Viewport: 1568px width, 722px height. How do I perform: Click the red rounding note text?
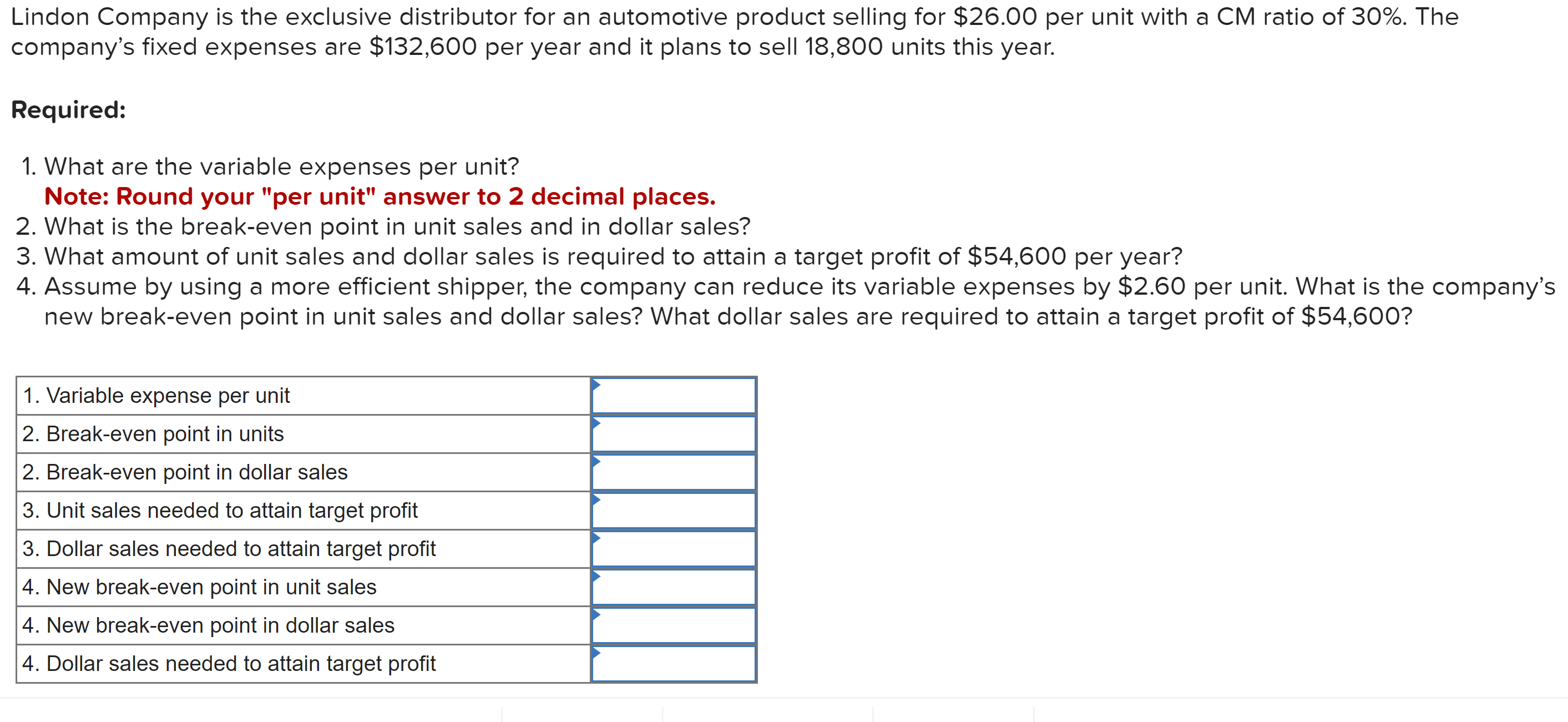(x=381, y=196)
